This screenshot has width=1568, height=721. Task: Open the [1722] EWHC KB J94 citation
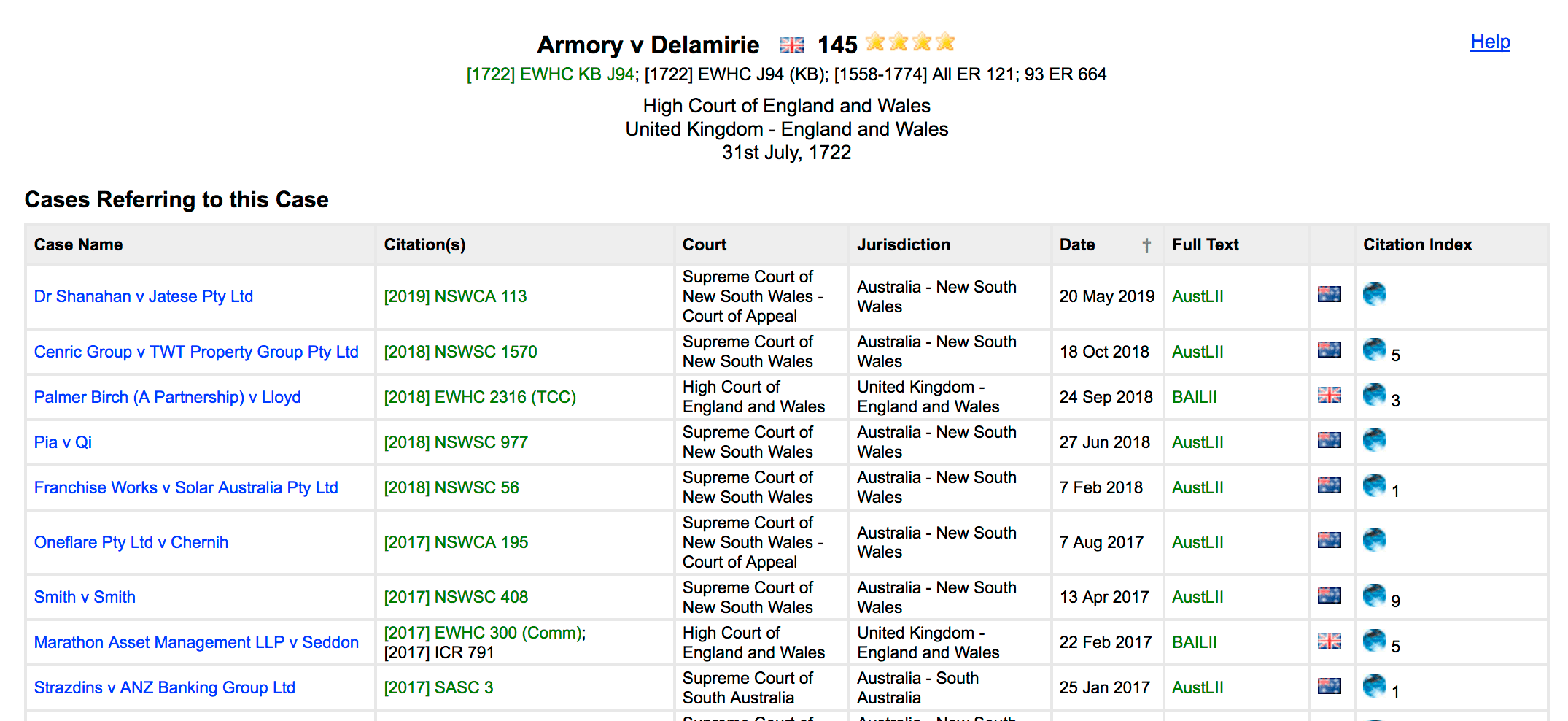point(550,74)
